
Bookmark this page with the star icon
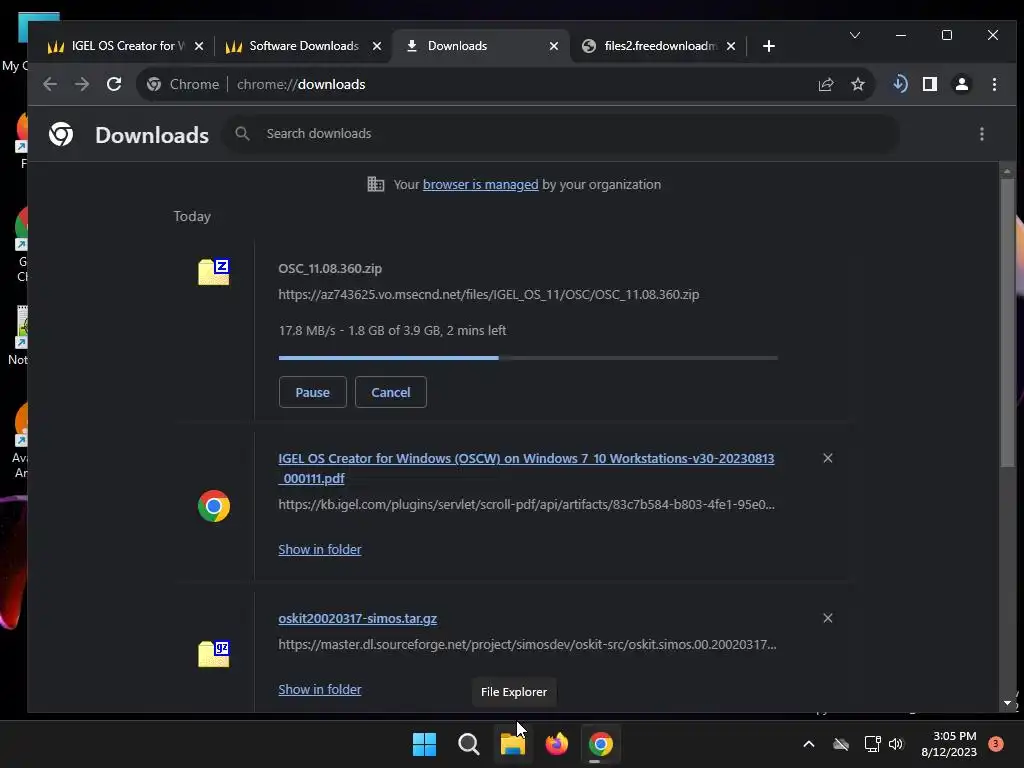858,84
